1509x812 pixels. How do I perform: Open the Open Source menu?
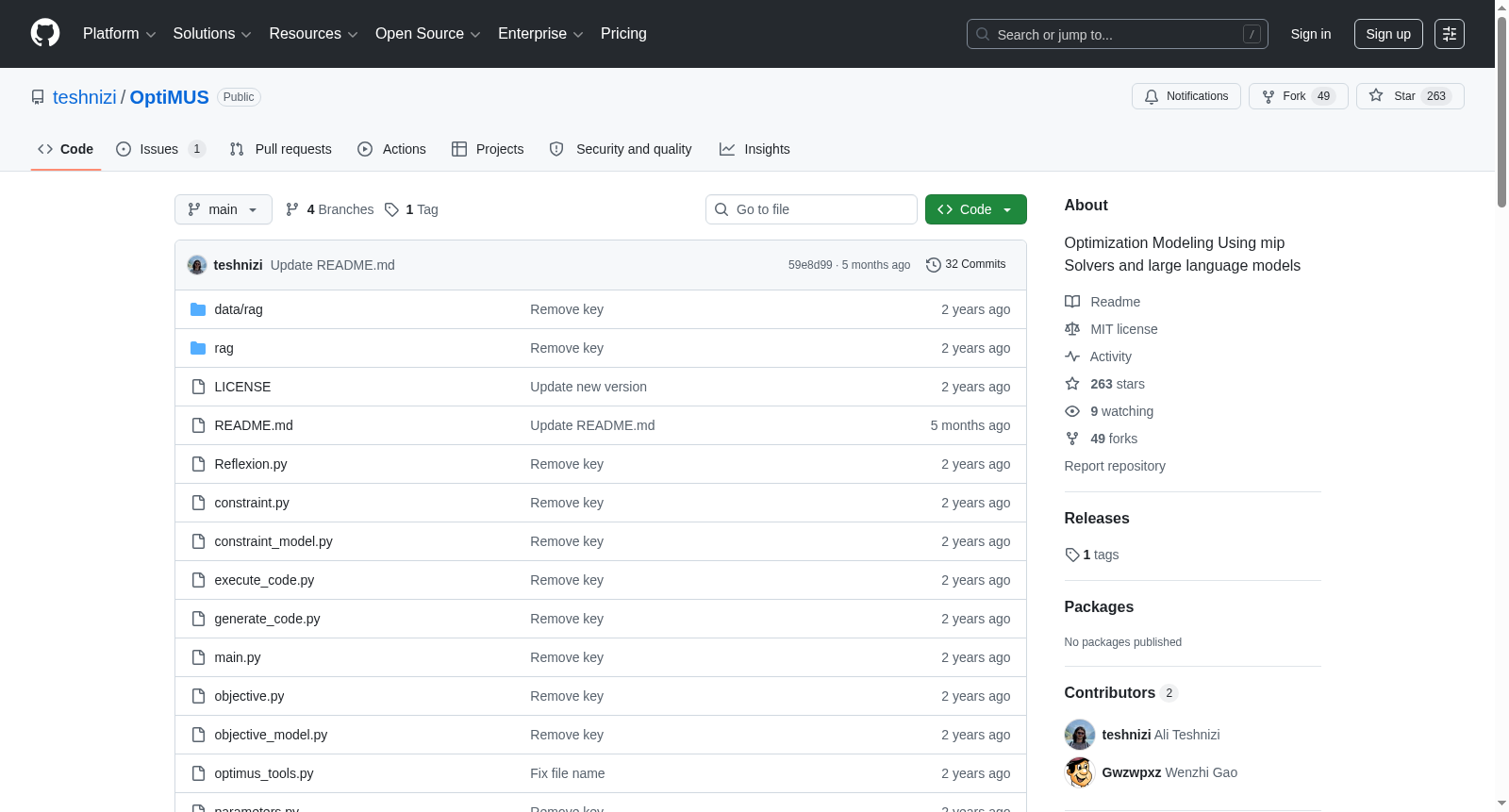coord(427,34)
